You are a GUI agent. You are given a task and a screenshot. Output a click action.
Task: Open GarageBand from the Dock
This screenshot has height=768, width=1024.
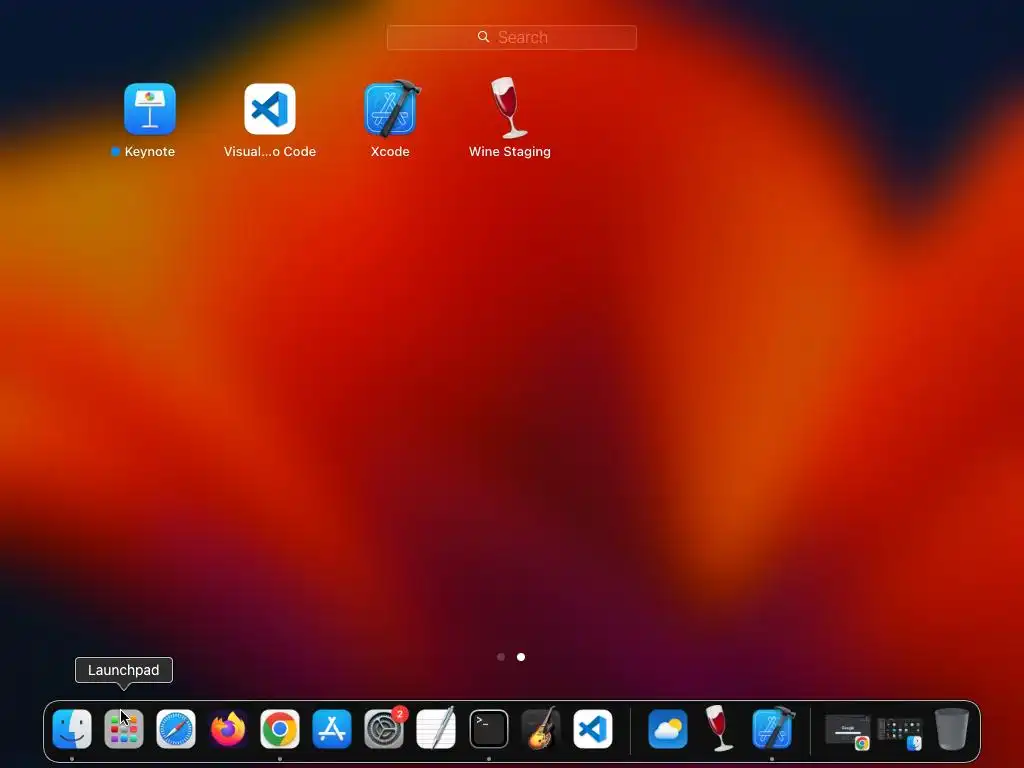[x=541, y=729]
